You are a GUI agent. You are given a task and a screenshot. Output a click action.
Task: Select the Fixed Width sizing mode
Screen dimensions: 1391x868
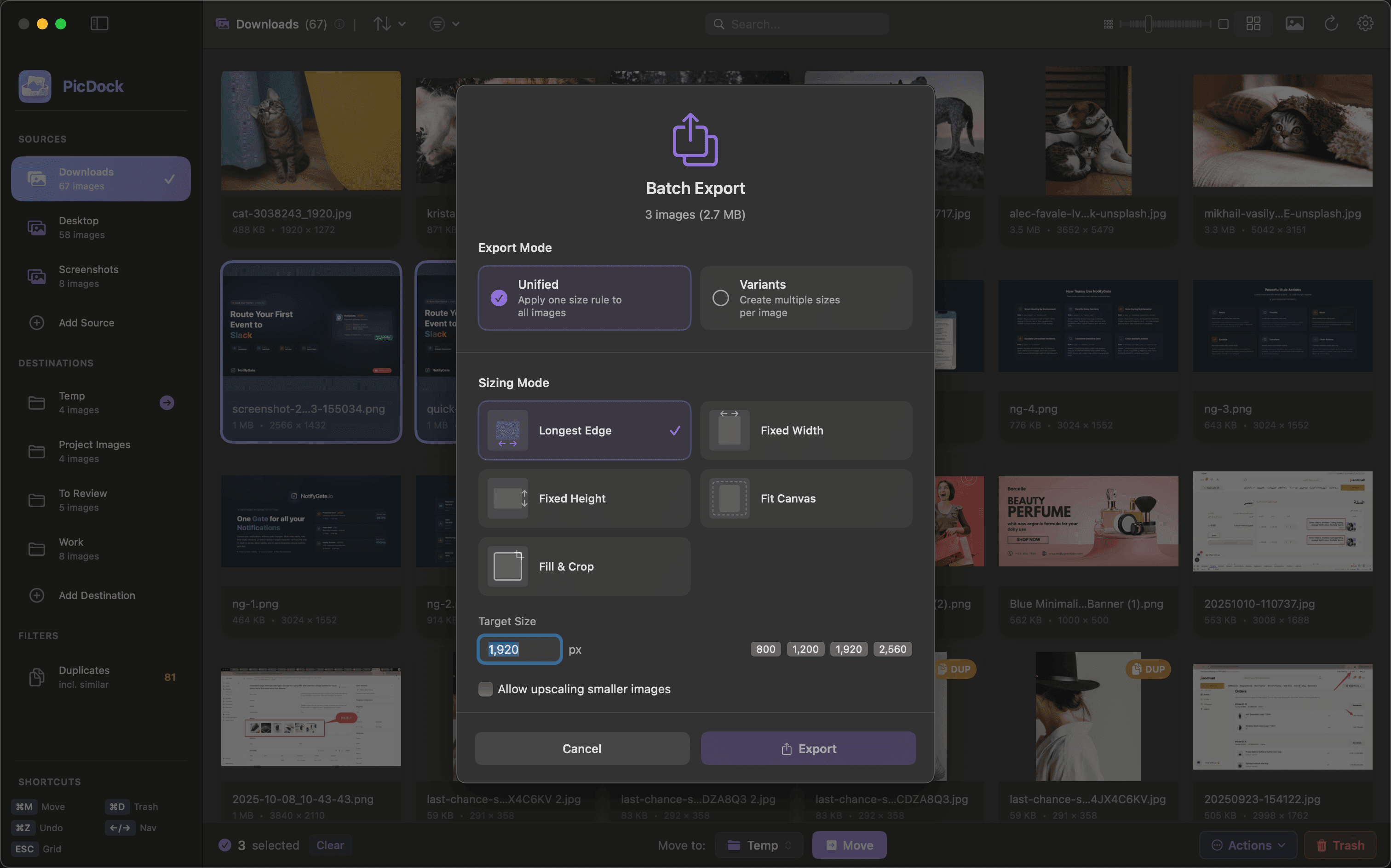[806, 430]
